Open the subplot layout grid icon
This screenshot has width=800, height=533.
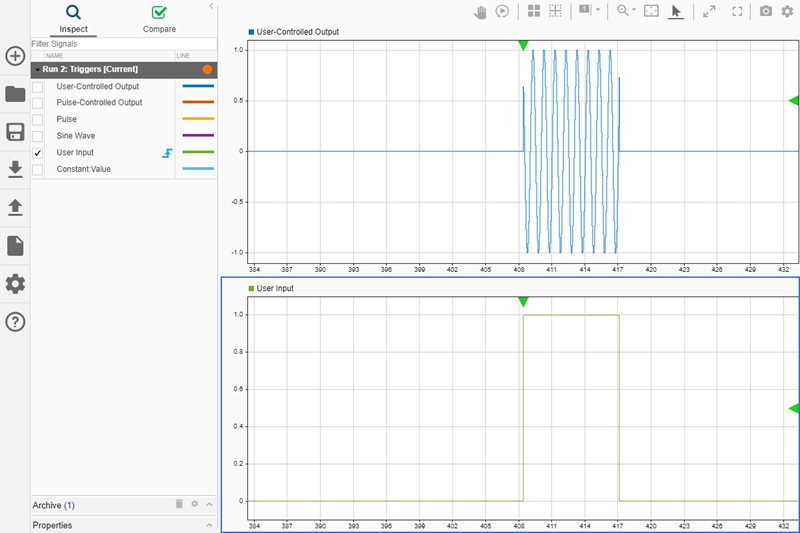point(534,11)
